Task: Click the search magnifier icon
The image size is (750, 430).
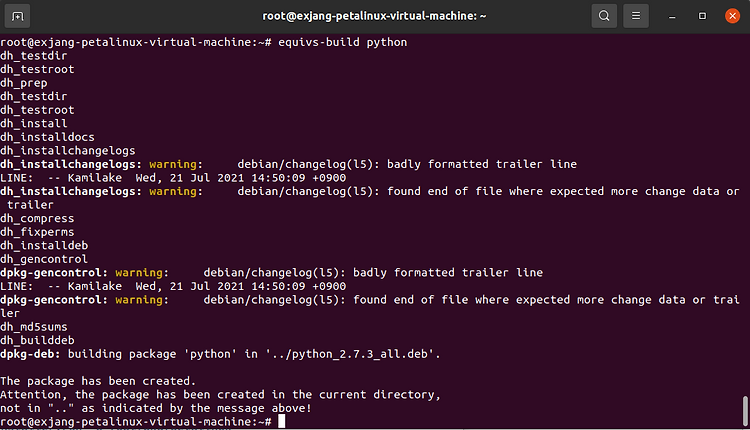Action: click(x=604, y=16)
